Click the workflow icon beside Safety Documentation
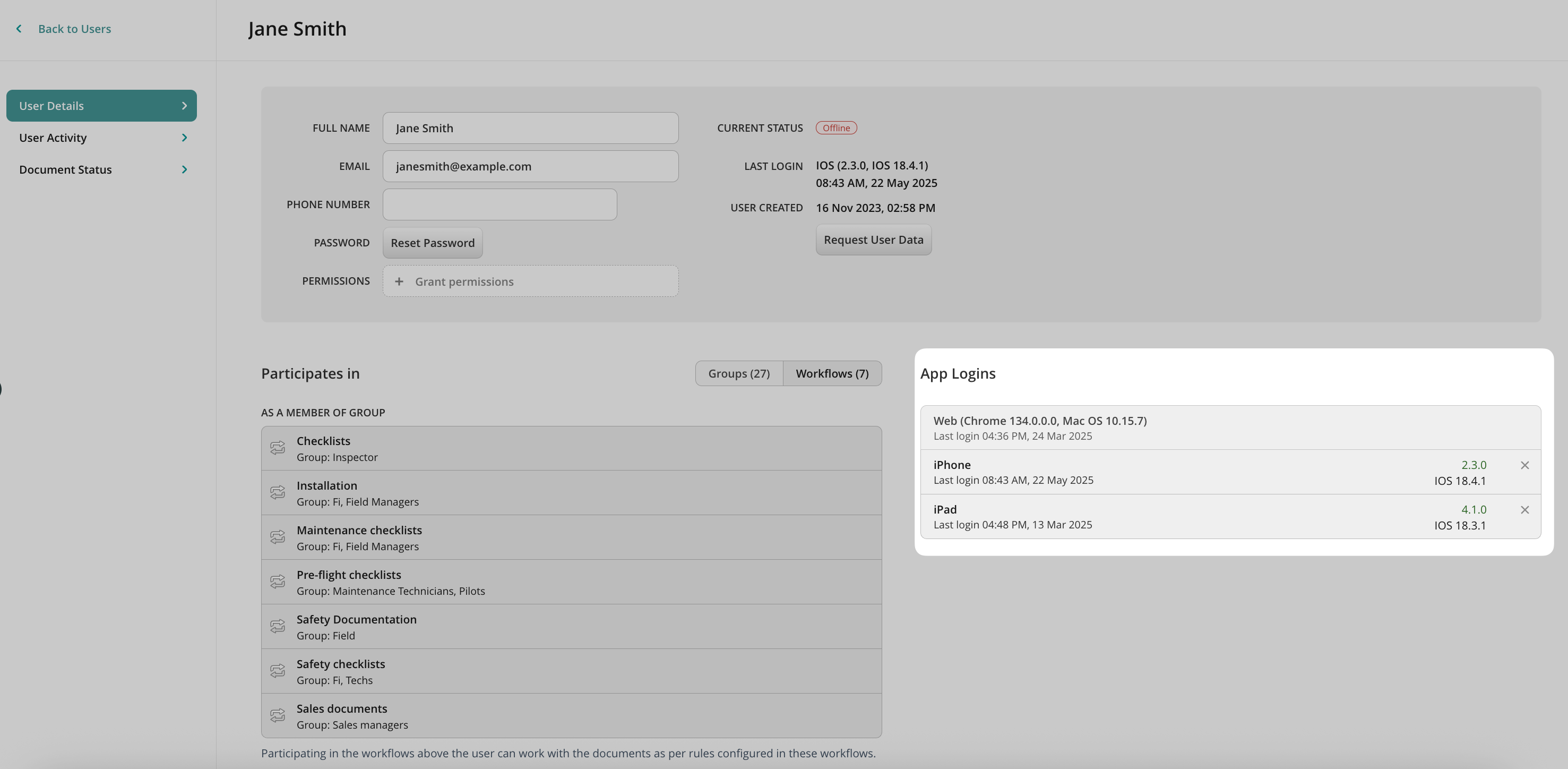 coord(278,627)
